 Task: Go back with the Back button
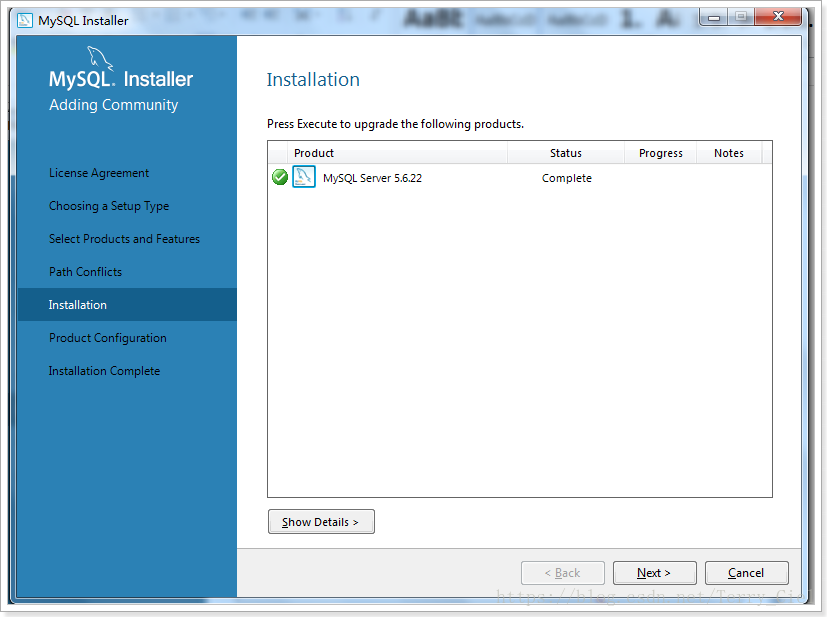point(563,573)
